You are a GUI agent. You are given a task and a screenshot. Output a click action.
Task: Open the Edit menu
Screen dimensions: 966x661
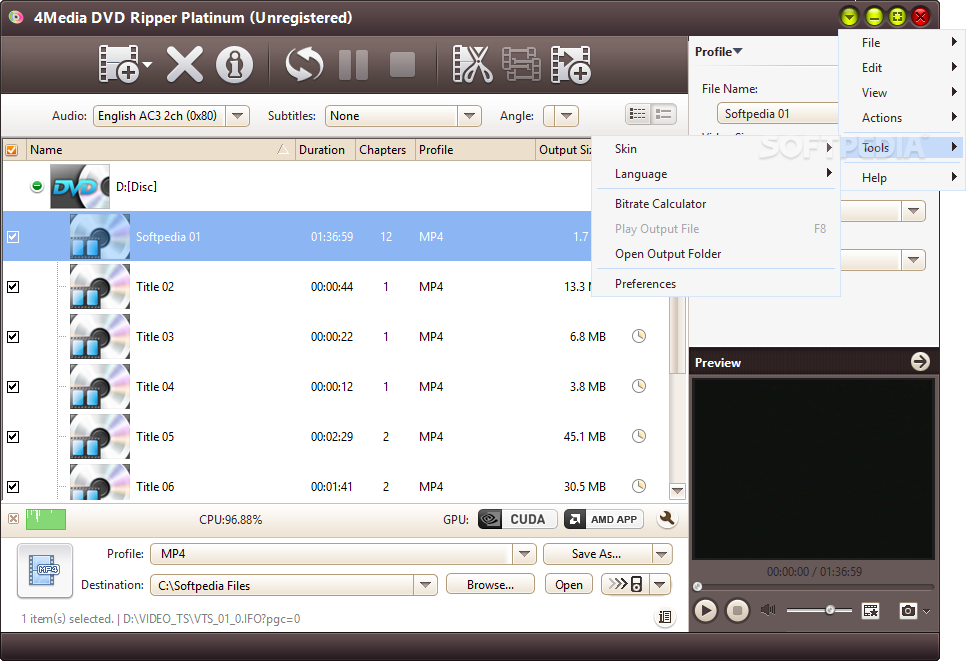(x=902, y=68)
